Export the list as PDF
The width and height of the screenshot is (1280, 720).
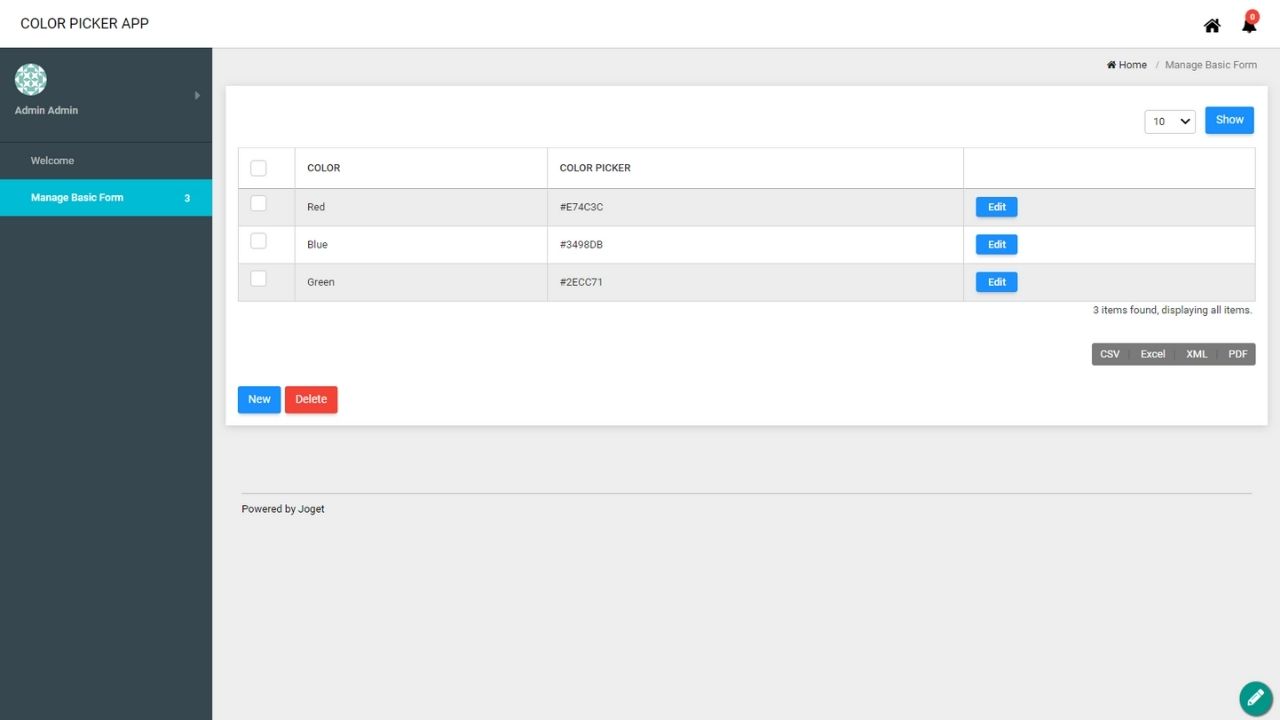coord(1237,354)
